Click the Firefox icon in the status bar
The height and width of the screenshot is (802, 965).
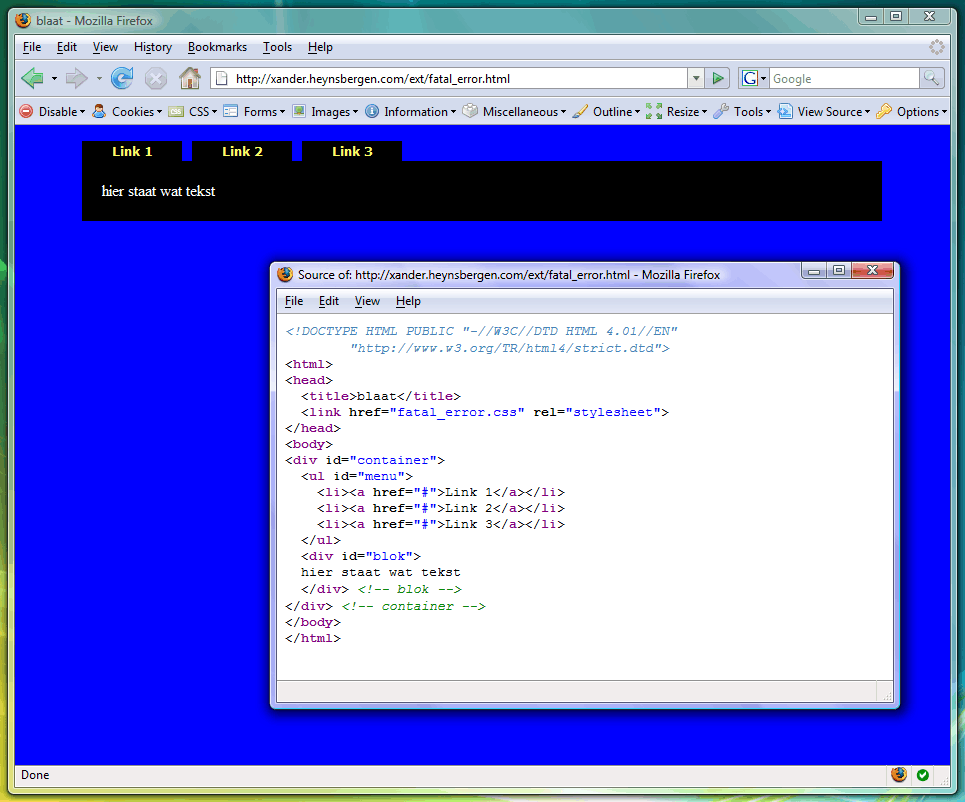click(899, 775)
